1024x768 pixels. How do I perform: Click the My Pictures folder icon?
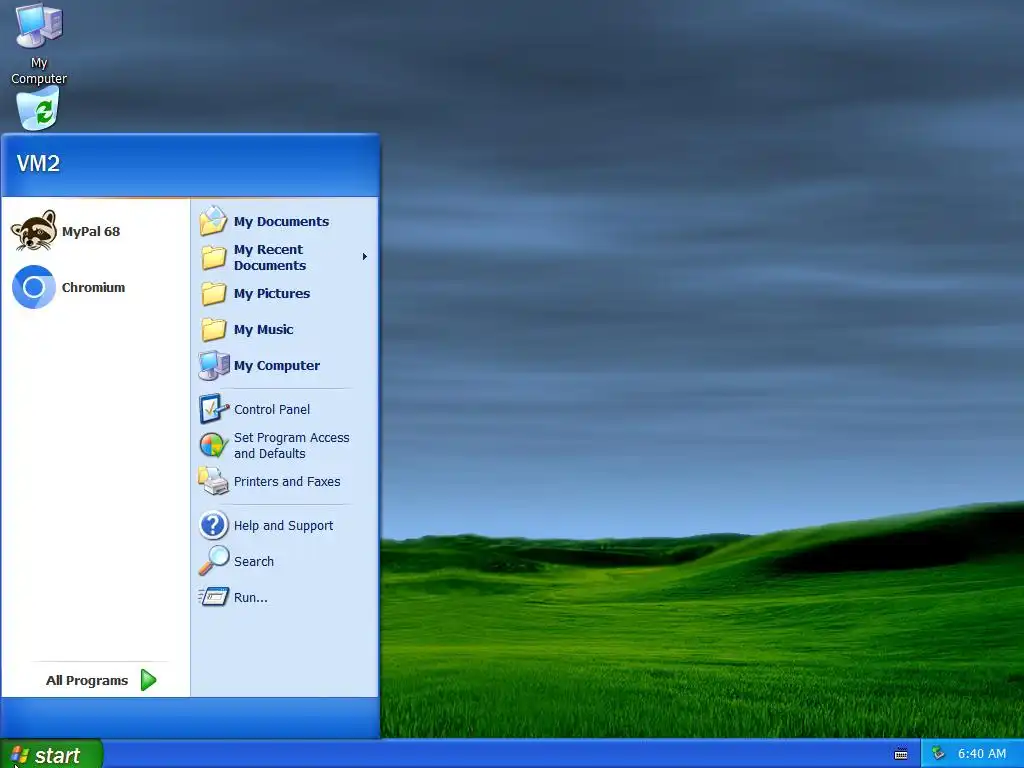click(213, 293)
